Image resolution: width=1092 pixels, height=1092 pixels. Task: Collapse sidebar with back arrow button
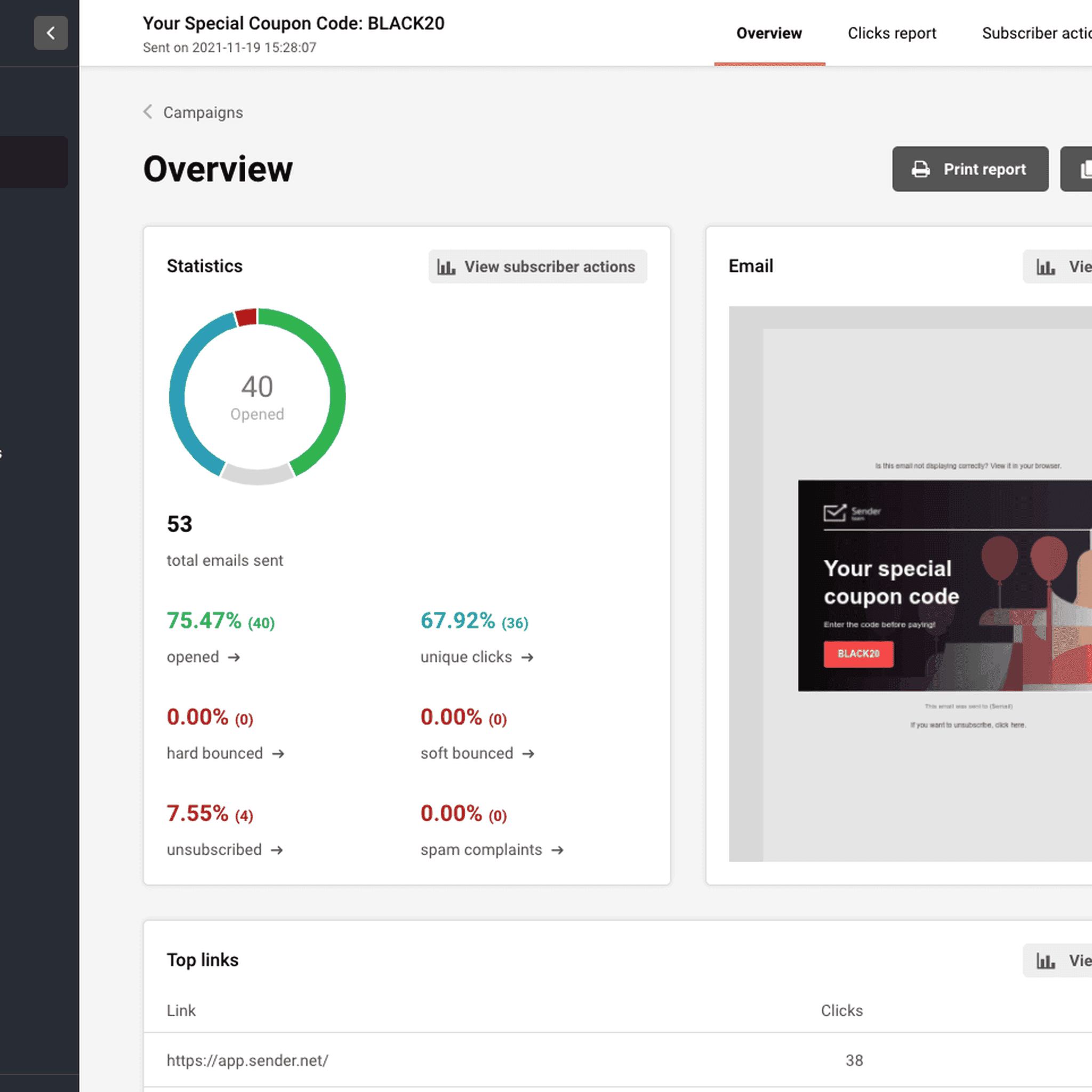pyautogui.click(x=51, y=33)
